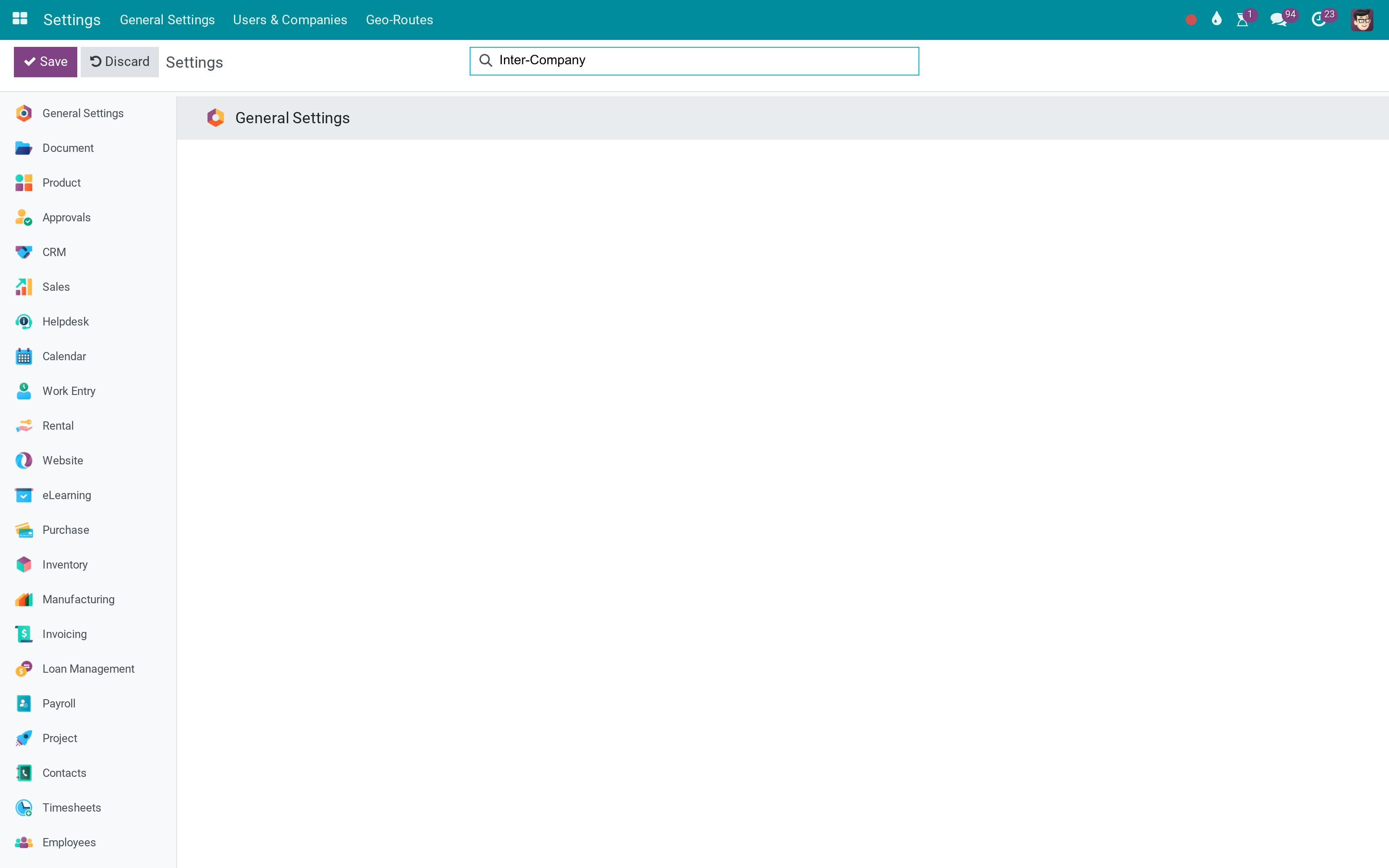Viewport: 1389px width, 868px height.
Task: Select Helpdesk icon in sidebar
Action: 23,322
